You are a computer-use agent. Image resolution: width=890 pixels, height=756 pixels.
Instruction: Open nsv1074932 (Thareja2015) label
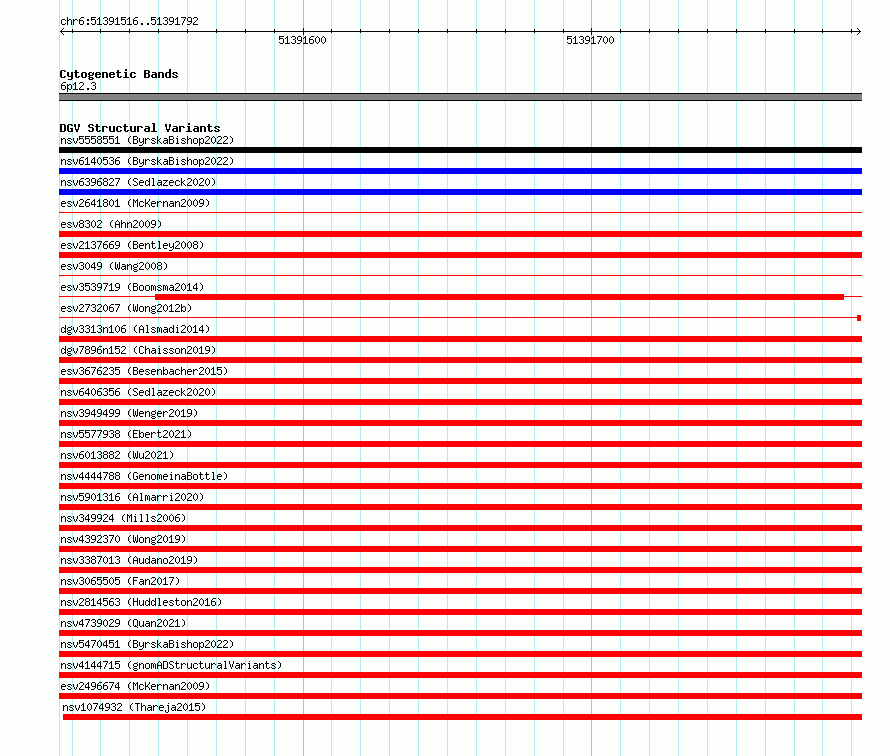tap(134, 707)
